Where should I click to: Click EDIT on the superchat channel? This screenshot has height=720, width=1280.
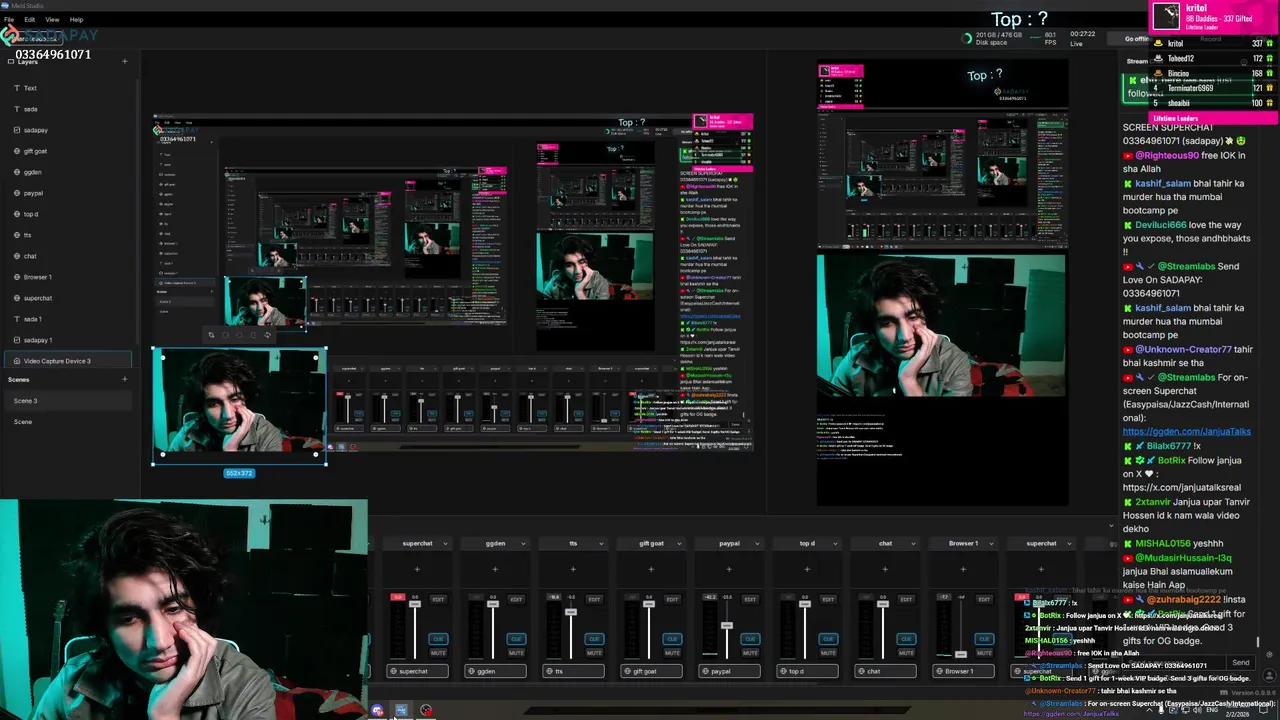(438, 599)
